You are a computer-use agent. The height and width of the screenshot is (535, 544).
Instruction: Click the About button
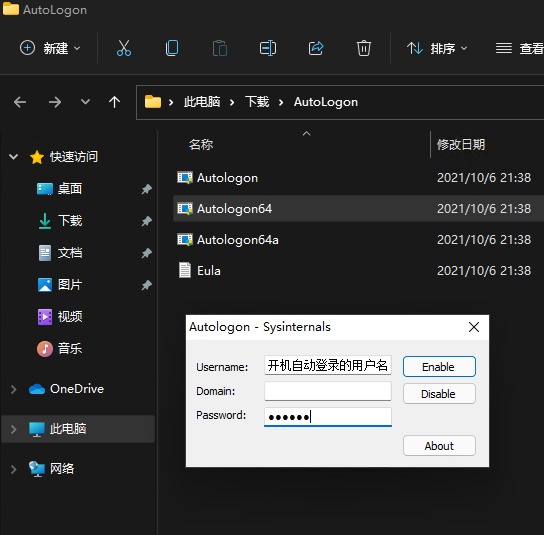(439, 445)
